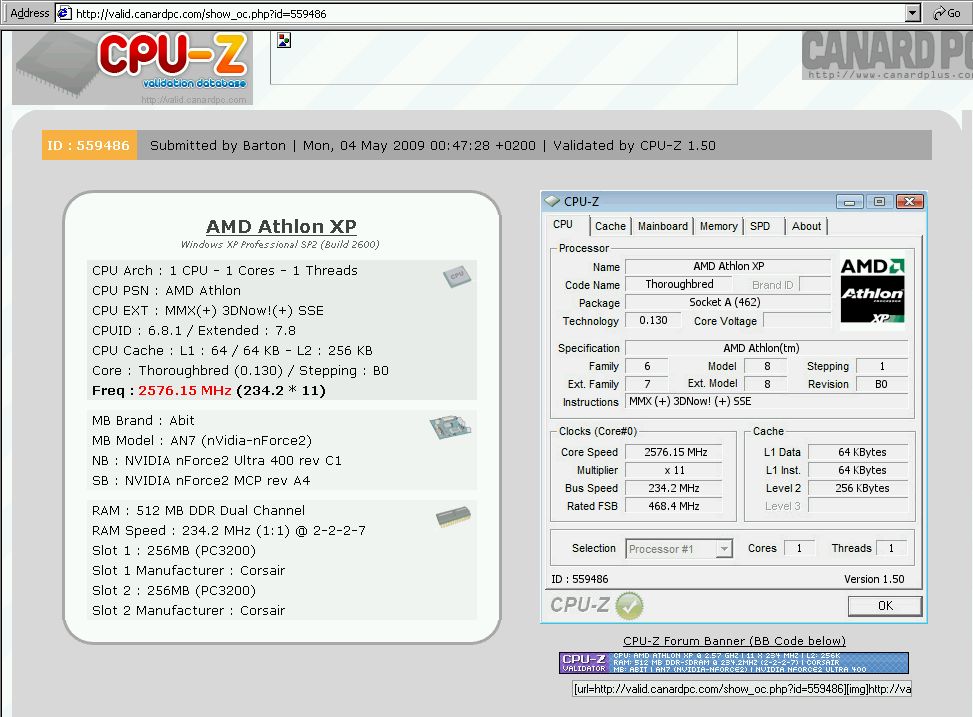Click the red 2576.15 MHz frequency text
The height and width of the screenshot is (717, 973).
tap(185, 390)
